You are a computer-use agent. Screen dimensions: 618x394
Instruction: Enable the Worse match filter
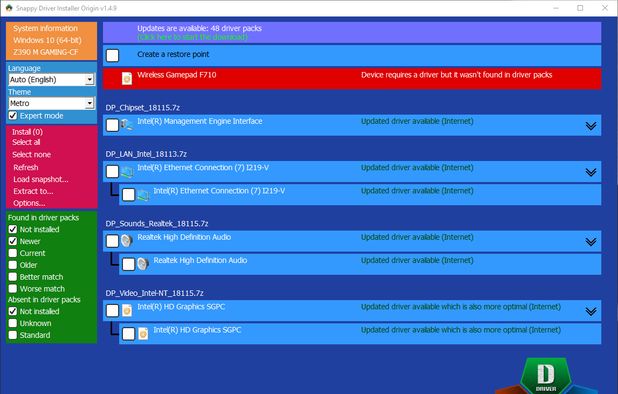[x=13, y=288]
